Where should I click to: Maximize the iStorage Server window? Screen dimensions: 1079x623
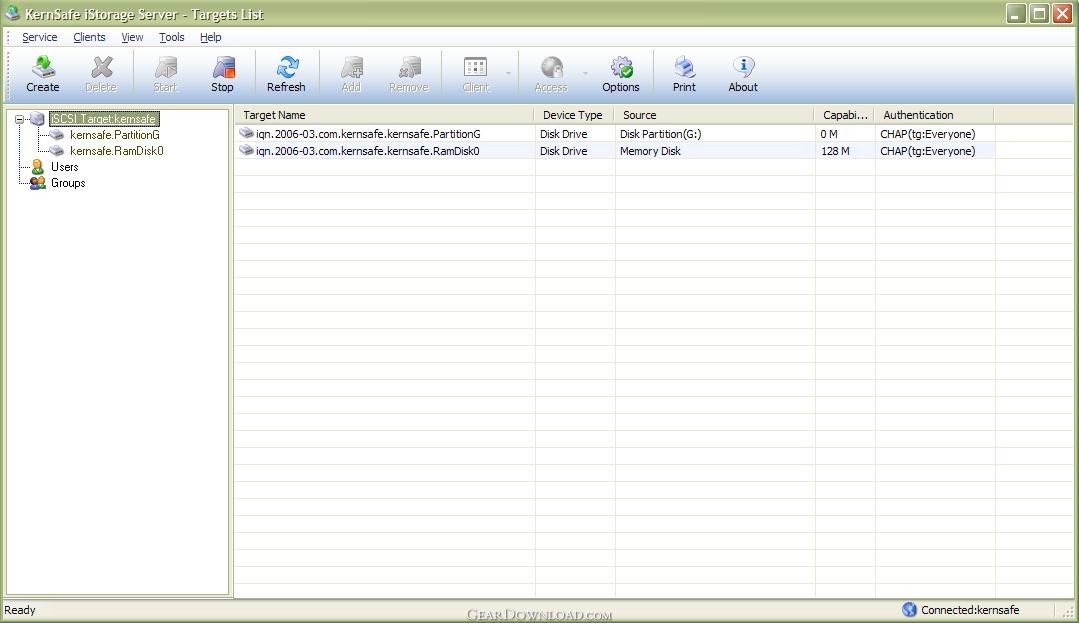[1040, 14]
